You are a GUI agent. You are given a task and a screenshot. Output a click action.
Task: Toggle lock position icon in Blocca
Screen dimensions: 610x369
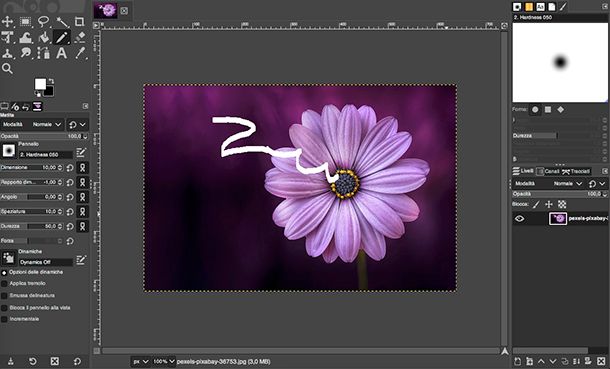coord(549,204)
